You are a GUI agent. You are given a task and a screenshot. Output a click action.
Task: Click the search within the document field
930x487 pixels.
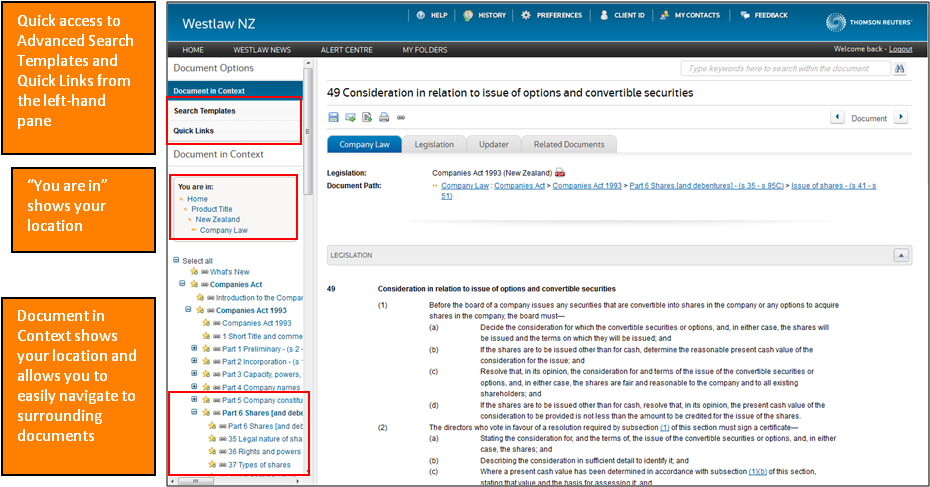785,69
